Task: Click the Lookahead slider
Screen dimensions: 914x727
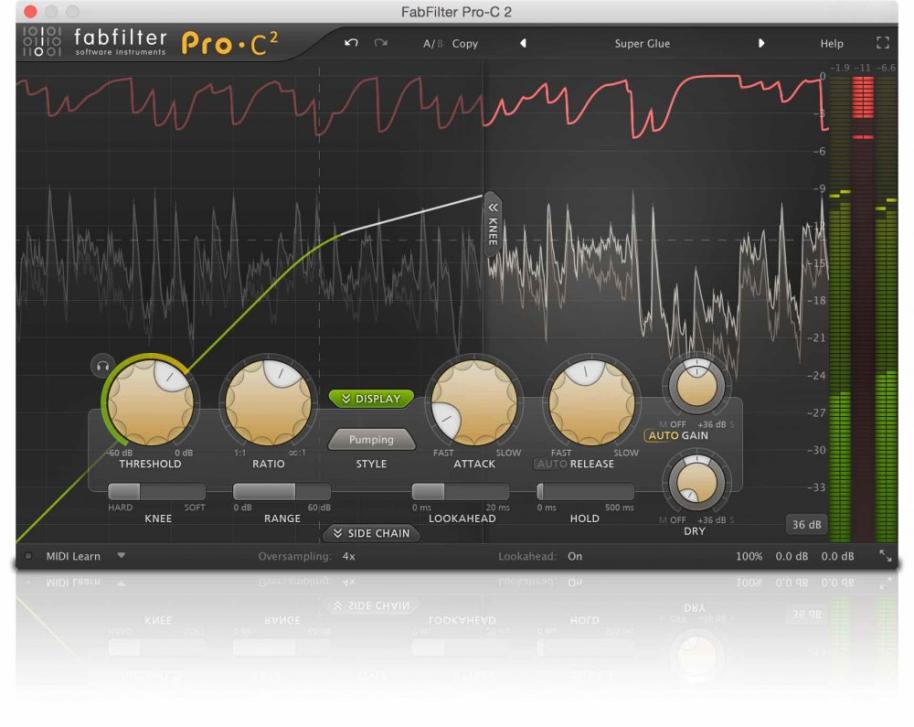Action: click(460, 491)
